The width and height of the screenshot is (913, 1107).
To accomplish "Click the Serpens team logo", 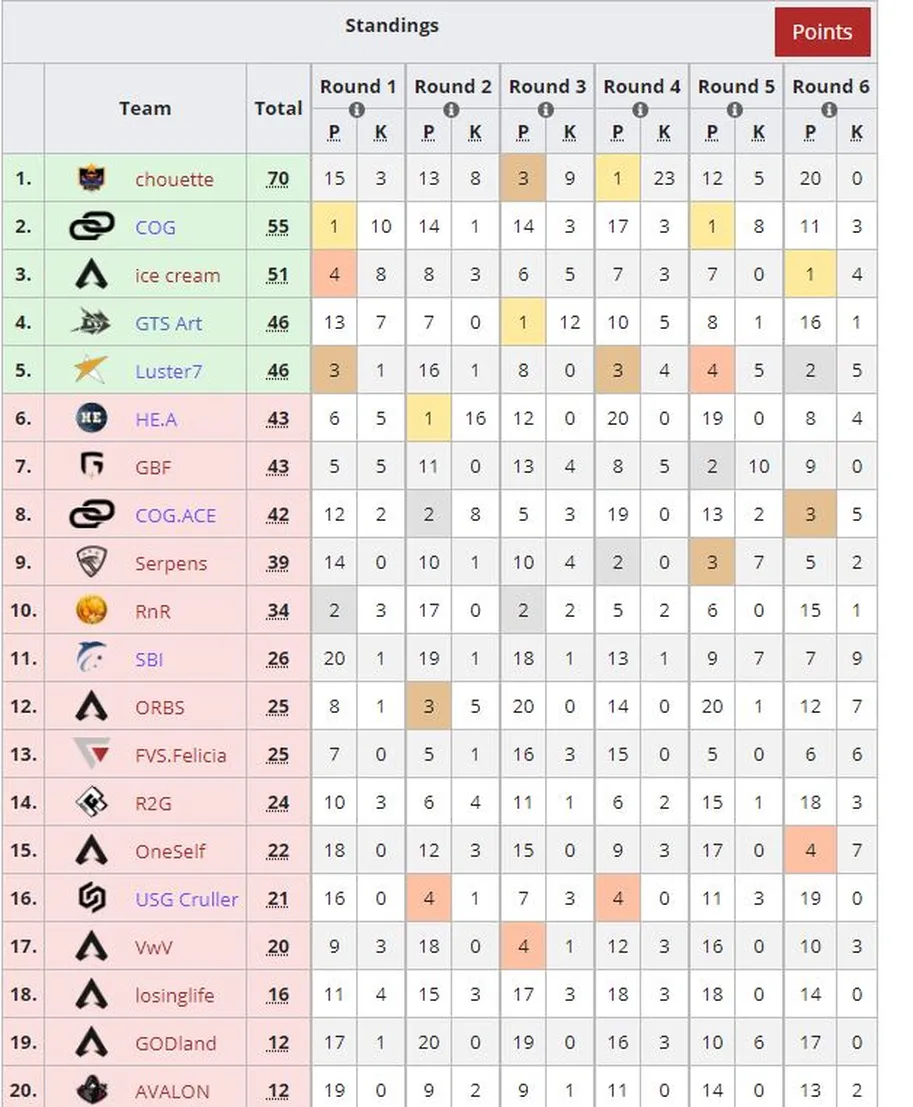I will (x=91, y=563).
